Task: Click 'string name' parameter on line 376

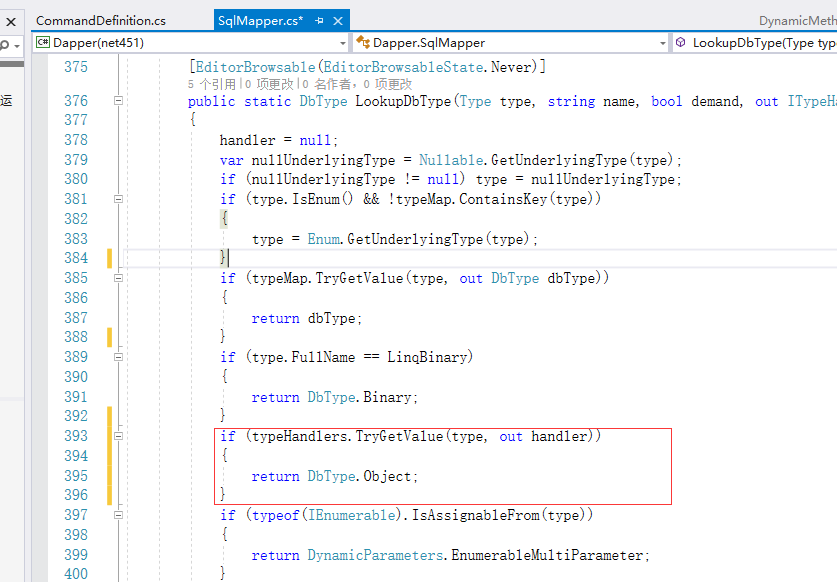Action: point(591,101)
